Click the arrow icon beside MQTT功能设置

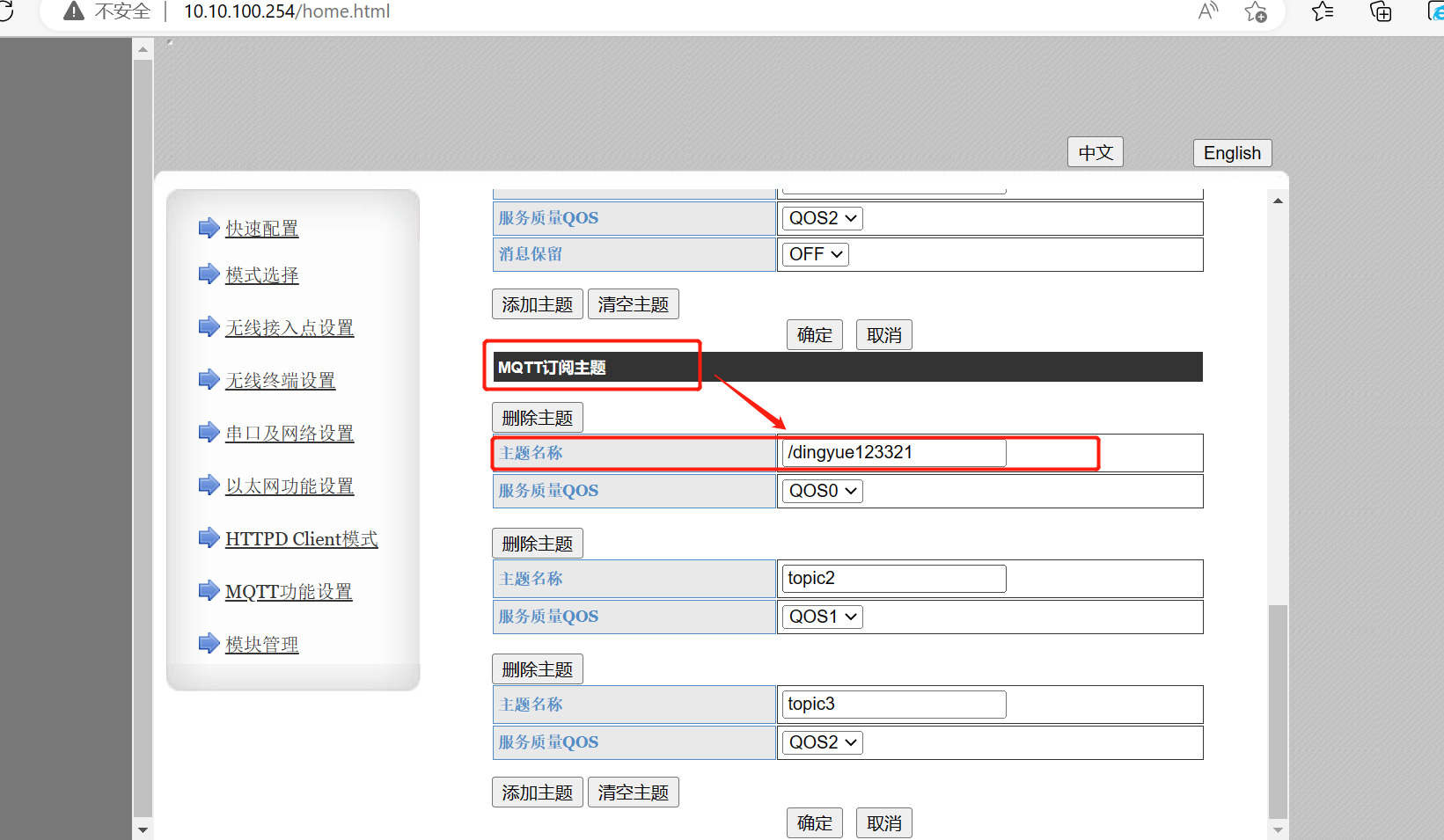[x=209, y=591]
